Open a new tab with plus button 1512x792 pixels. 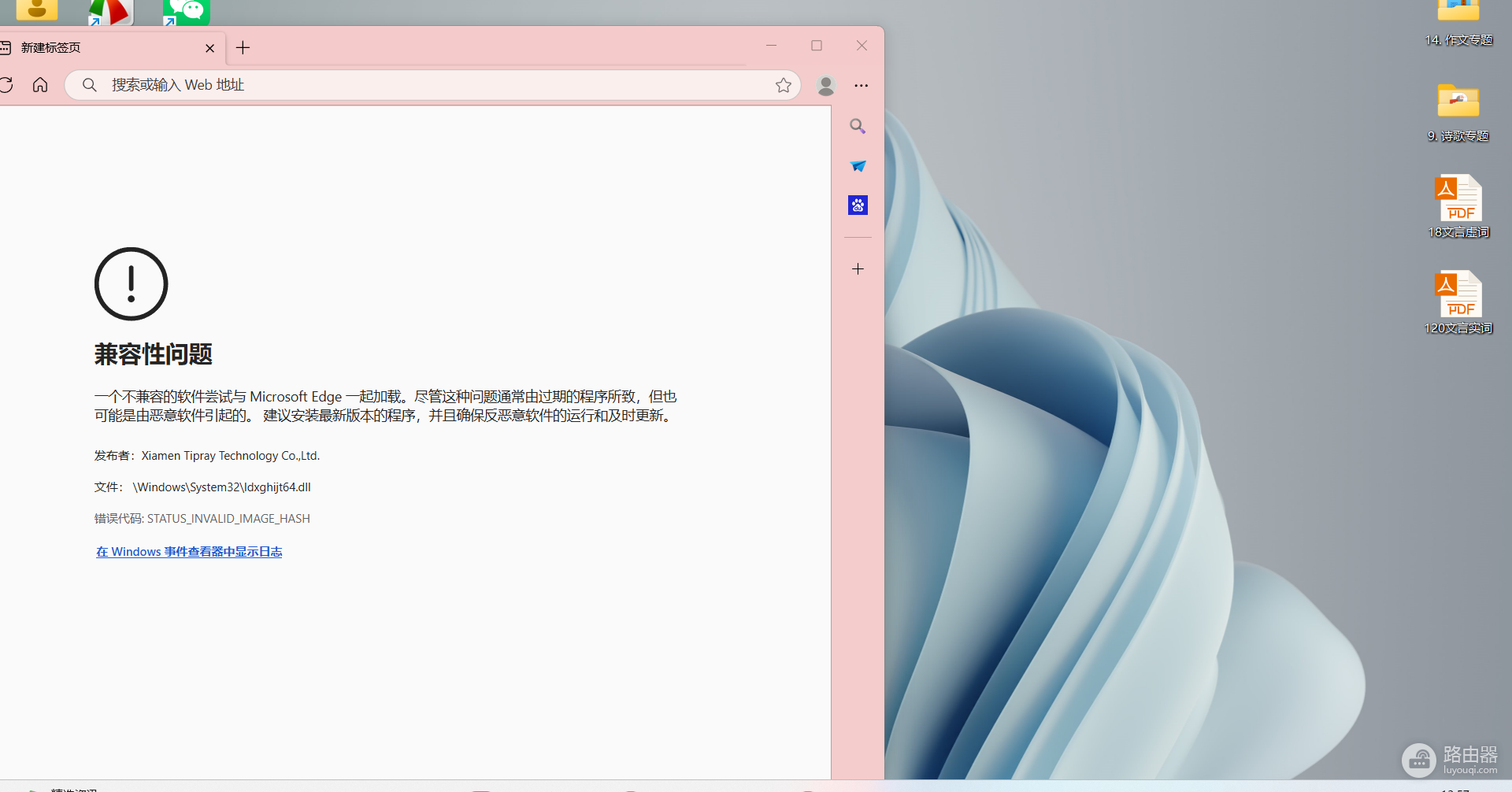click(x=243, y=48)
